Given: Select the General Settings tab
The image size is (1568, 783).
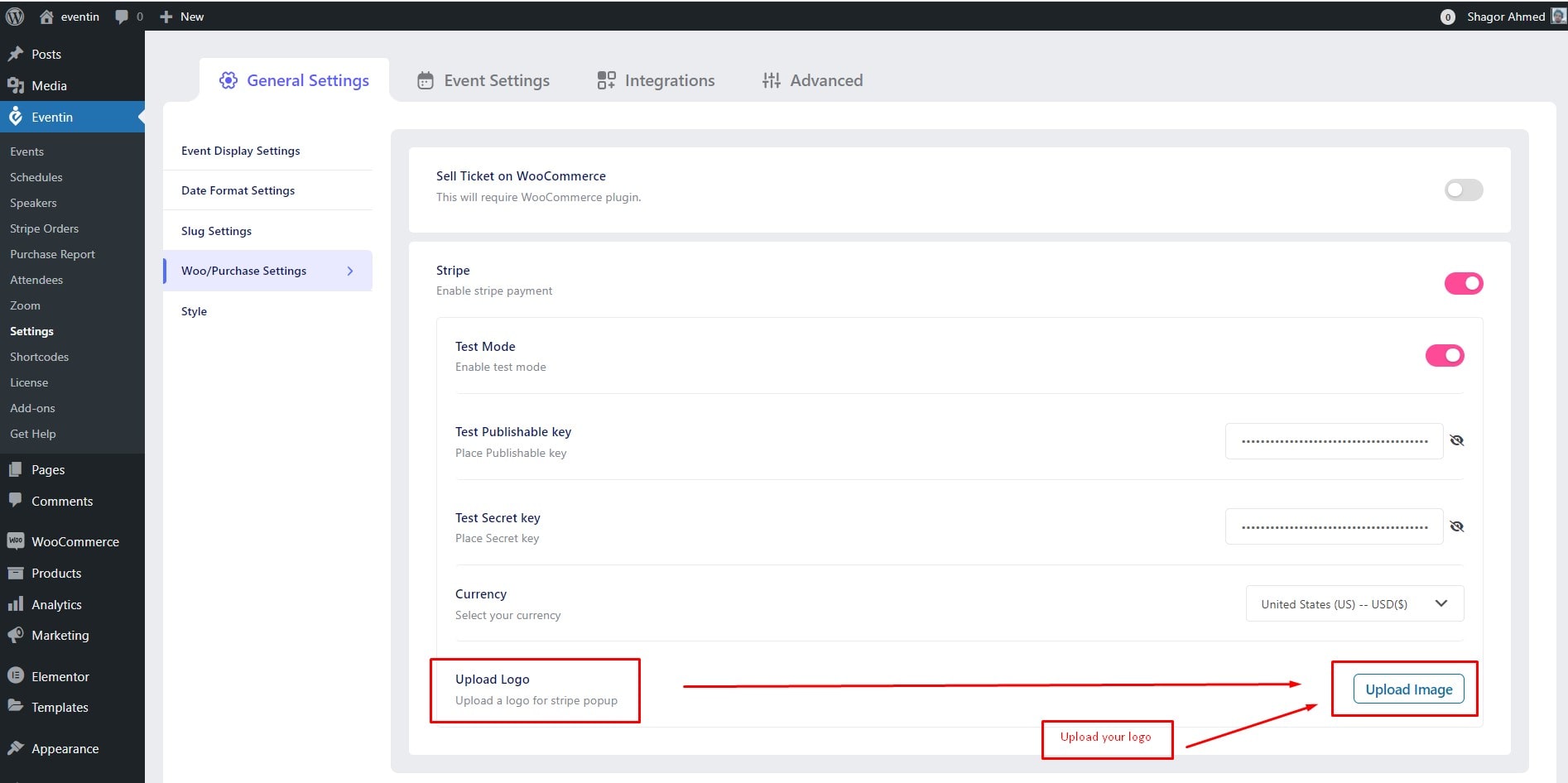Looking at the screenshot, I should click(294, 80).
